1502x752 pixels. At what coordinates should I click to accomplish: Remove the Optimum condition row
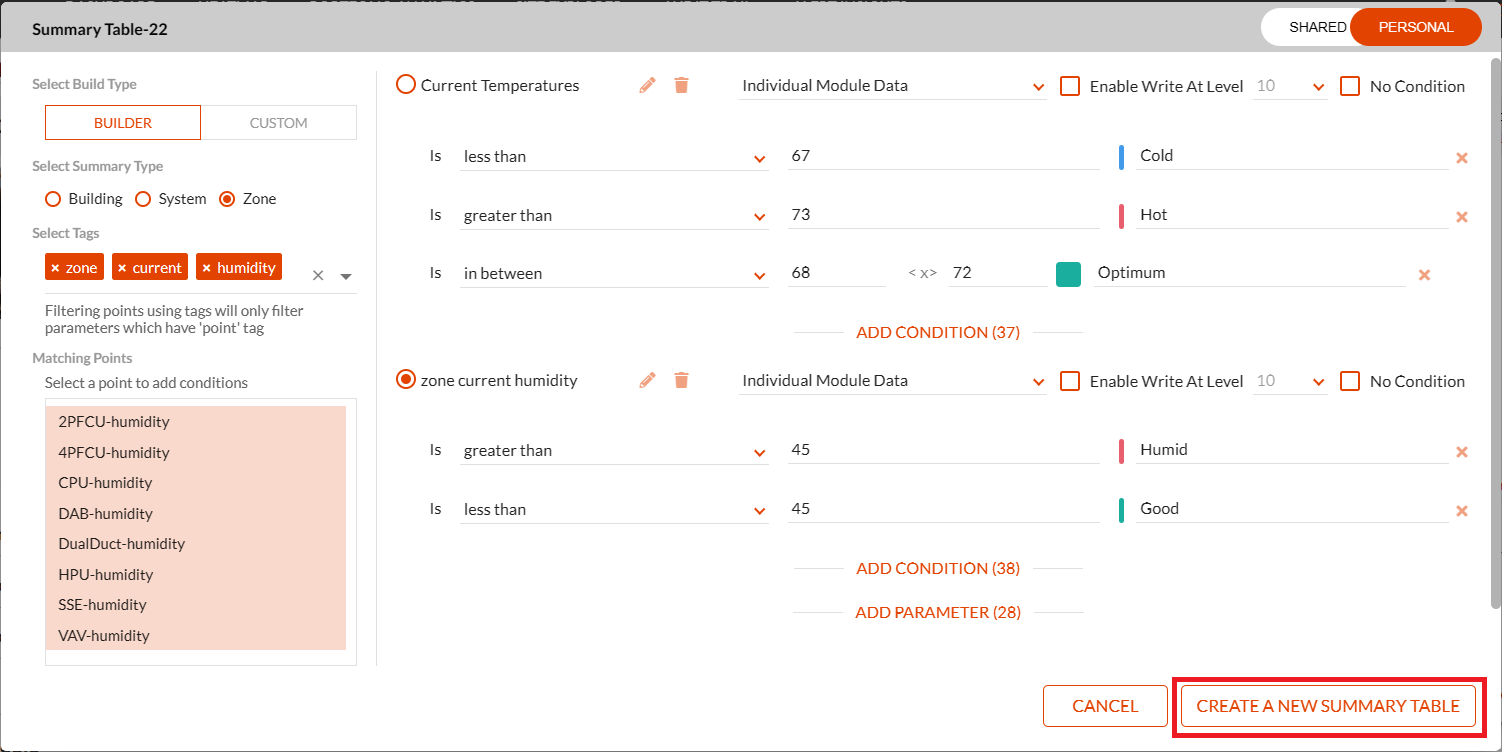click(x=1425, y=275)
